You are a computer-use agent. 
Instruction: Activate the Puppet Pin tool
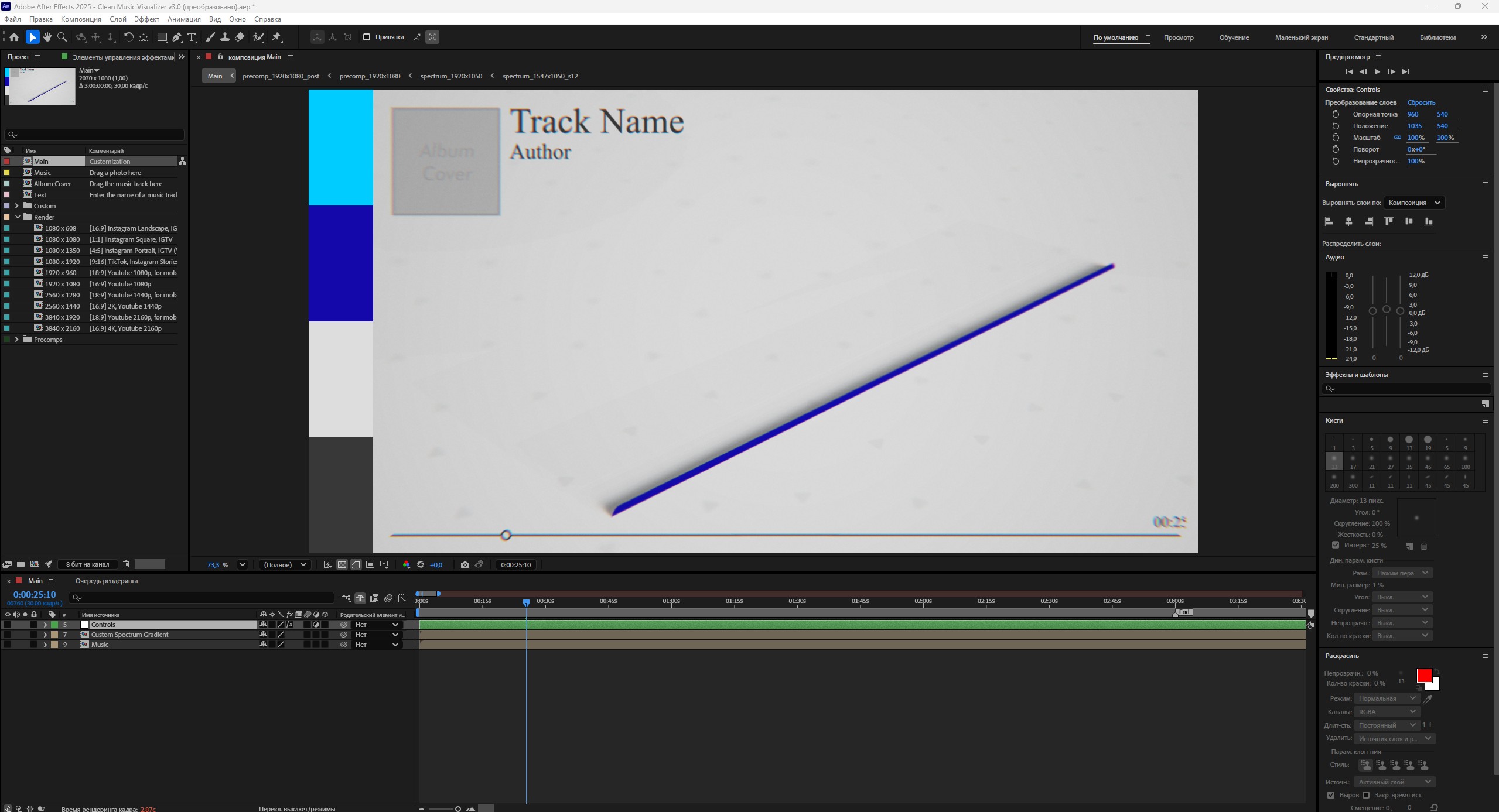tap(276, 37)
